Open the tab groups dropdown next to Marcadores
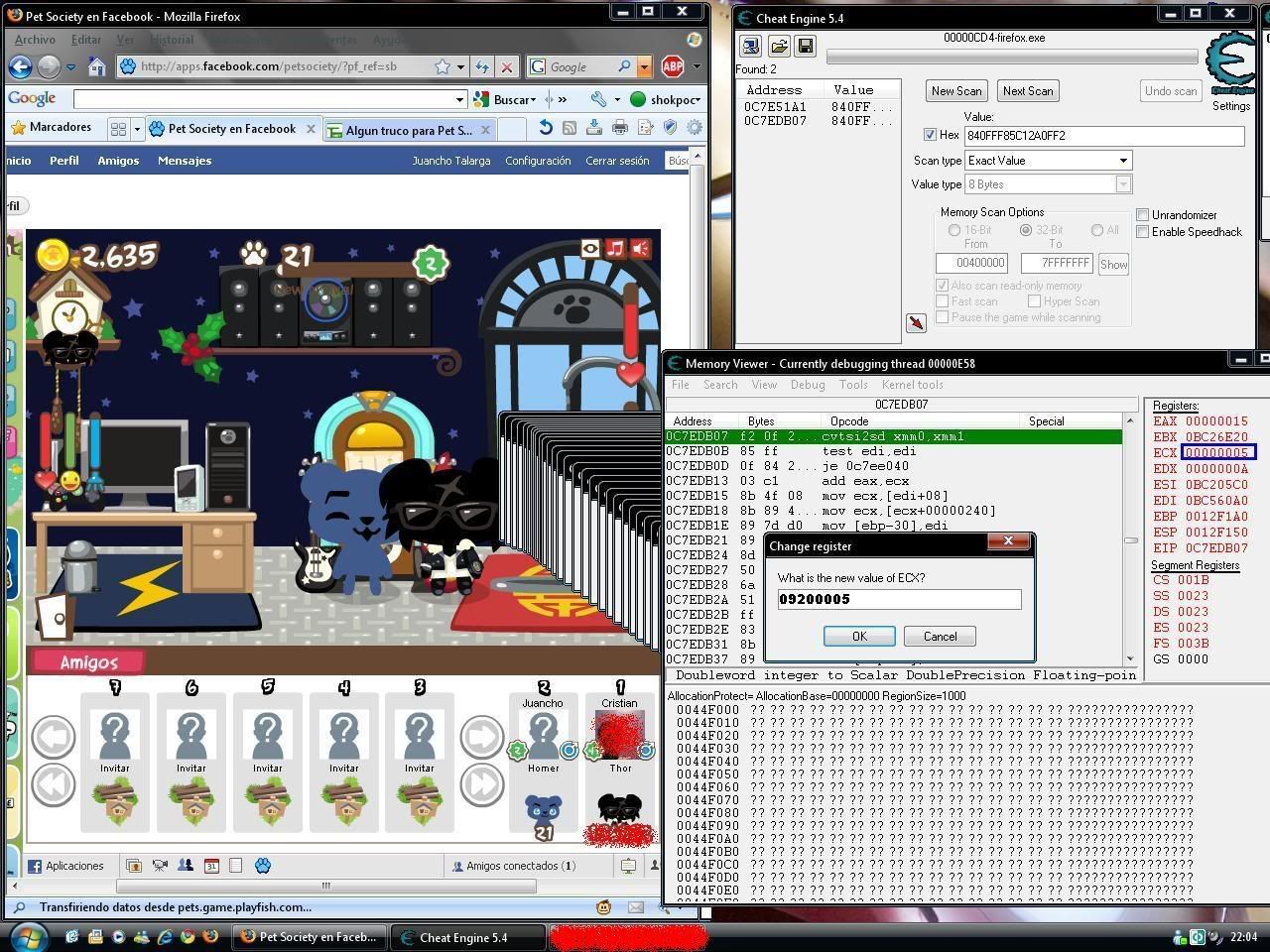 pos(137,129)
